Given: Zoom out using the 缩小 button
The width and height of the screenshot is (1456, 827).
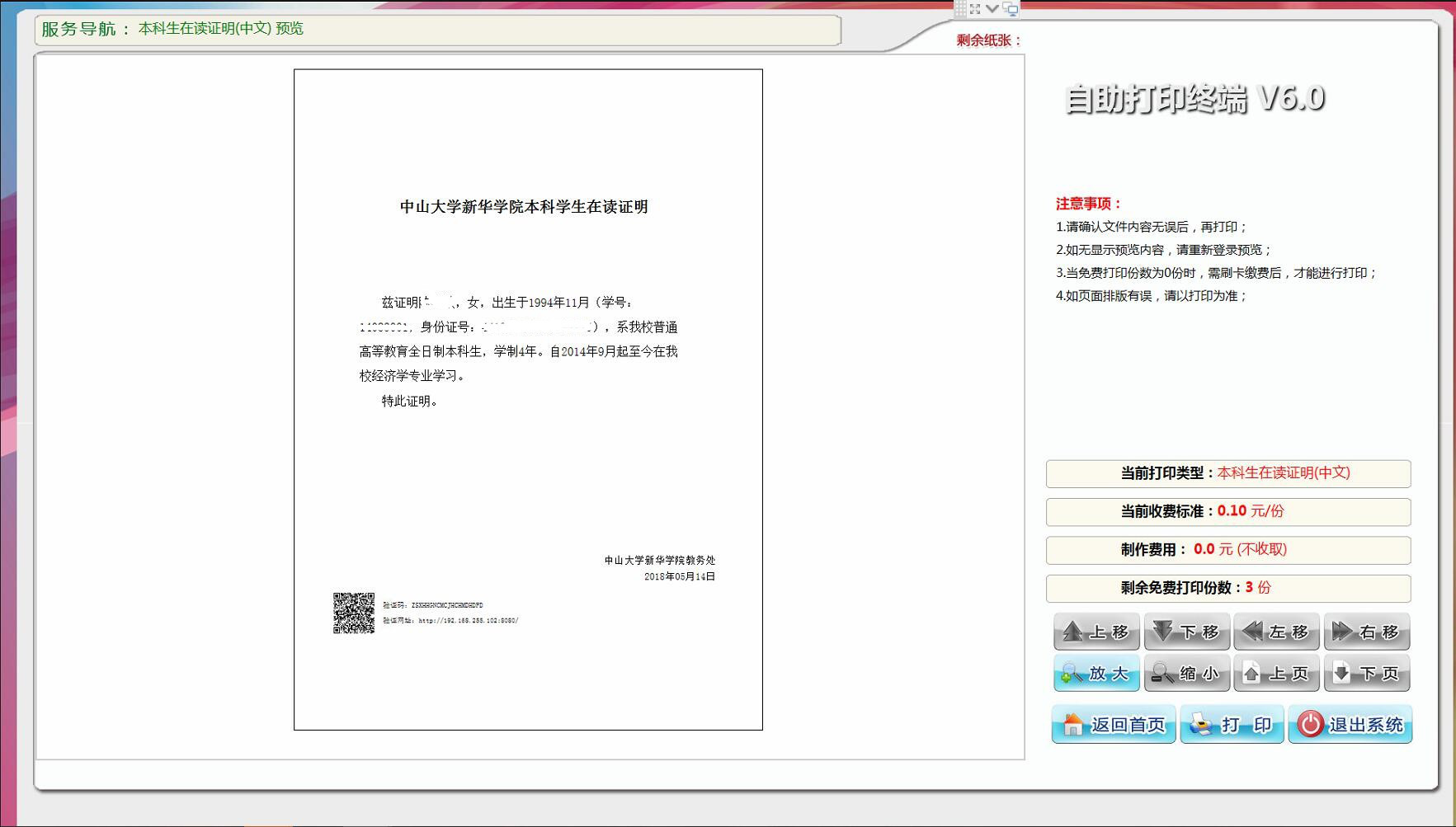Looking at the screenshot, I should (x=1186, y=674).
